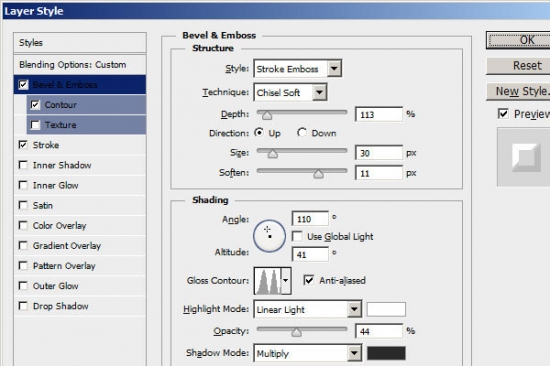Click the Depth value field
This screenshot has width=550, height=366.
379,114
